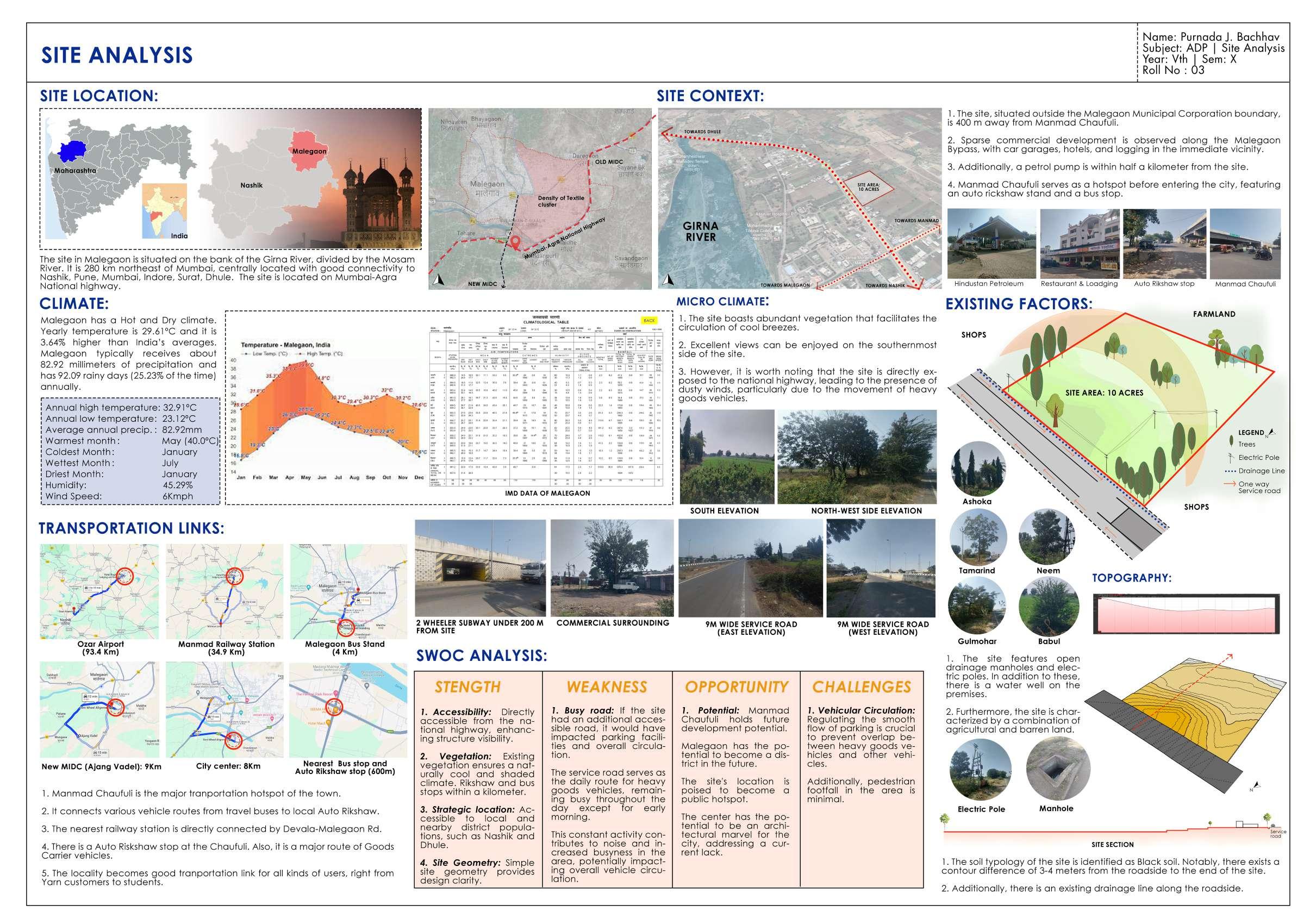Click Low Temp legend entry in temperature chart
This screenshot has height=917, width=1316.
265,354
